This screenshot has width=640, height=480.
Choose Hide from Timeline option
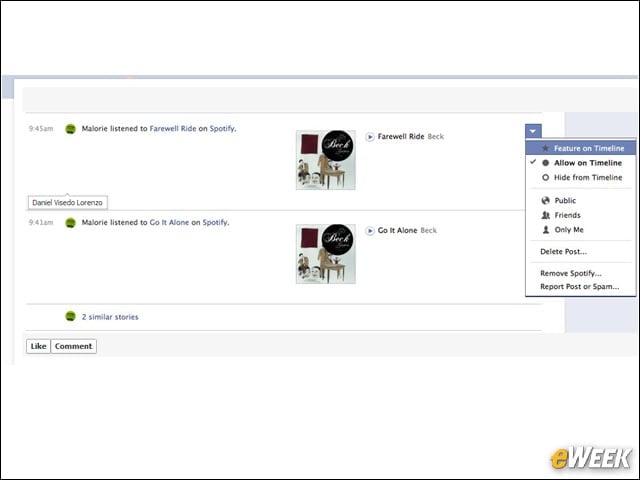click(580, 178)
